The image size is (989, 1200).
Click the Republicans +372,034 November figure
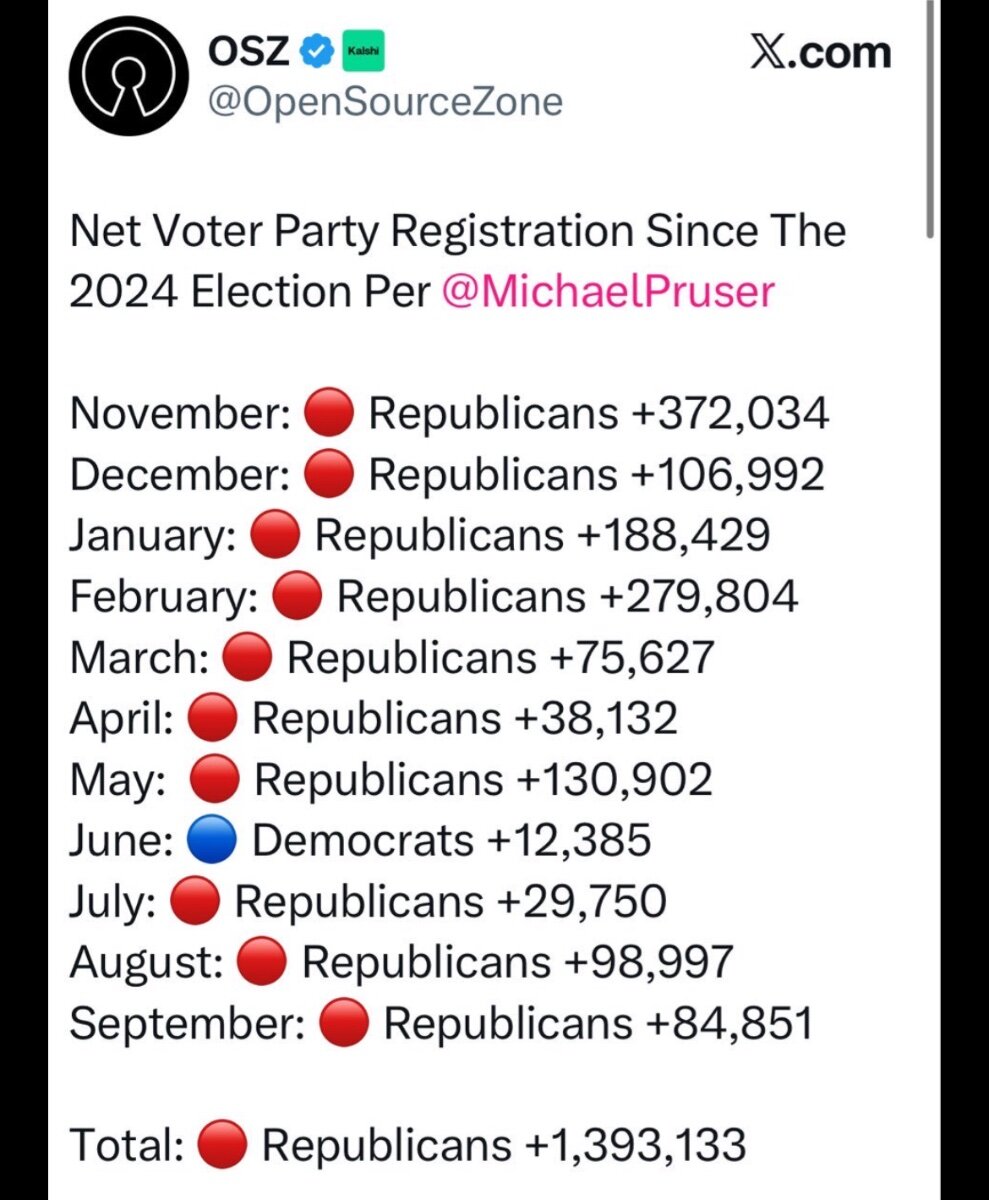pos(598,415)
